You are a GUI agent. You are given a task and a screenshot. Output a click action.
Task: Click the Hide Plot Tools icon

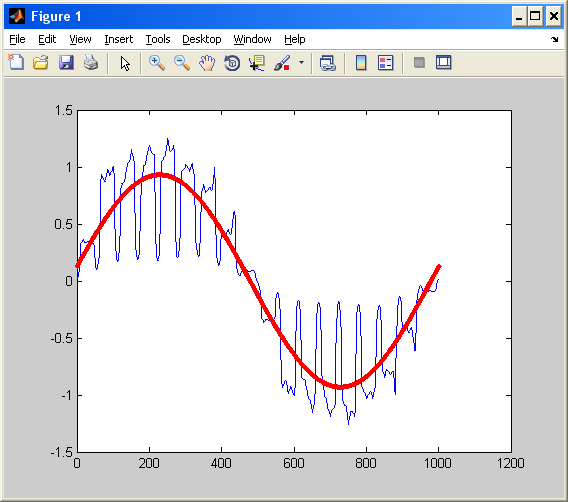[x=419, y=63]
